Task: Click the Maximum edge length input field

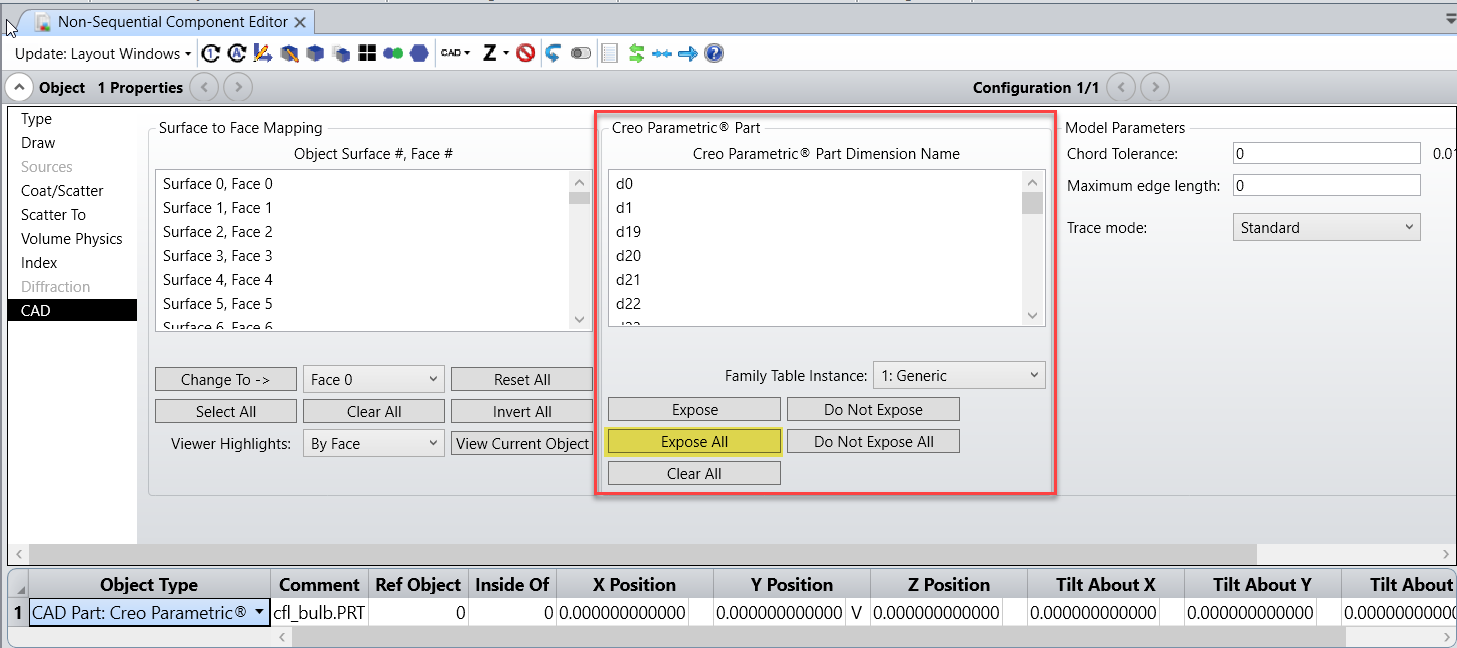Action: [1326, 186]
